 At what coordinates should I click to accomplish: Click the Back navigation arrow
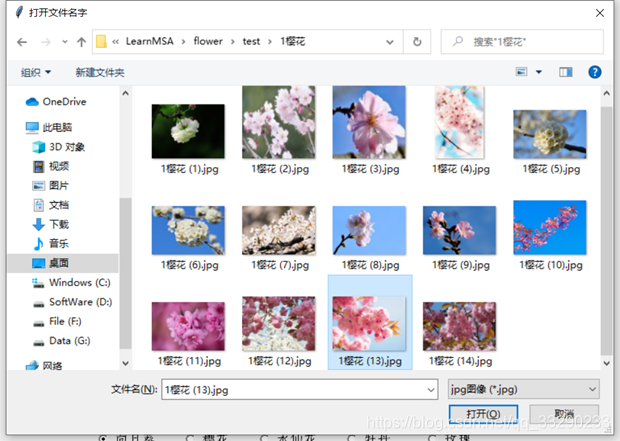22,42
